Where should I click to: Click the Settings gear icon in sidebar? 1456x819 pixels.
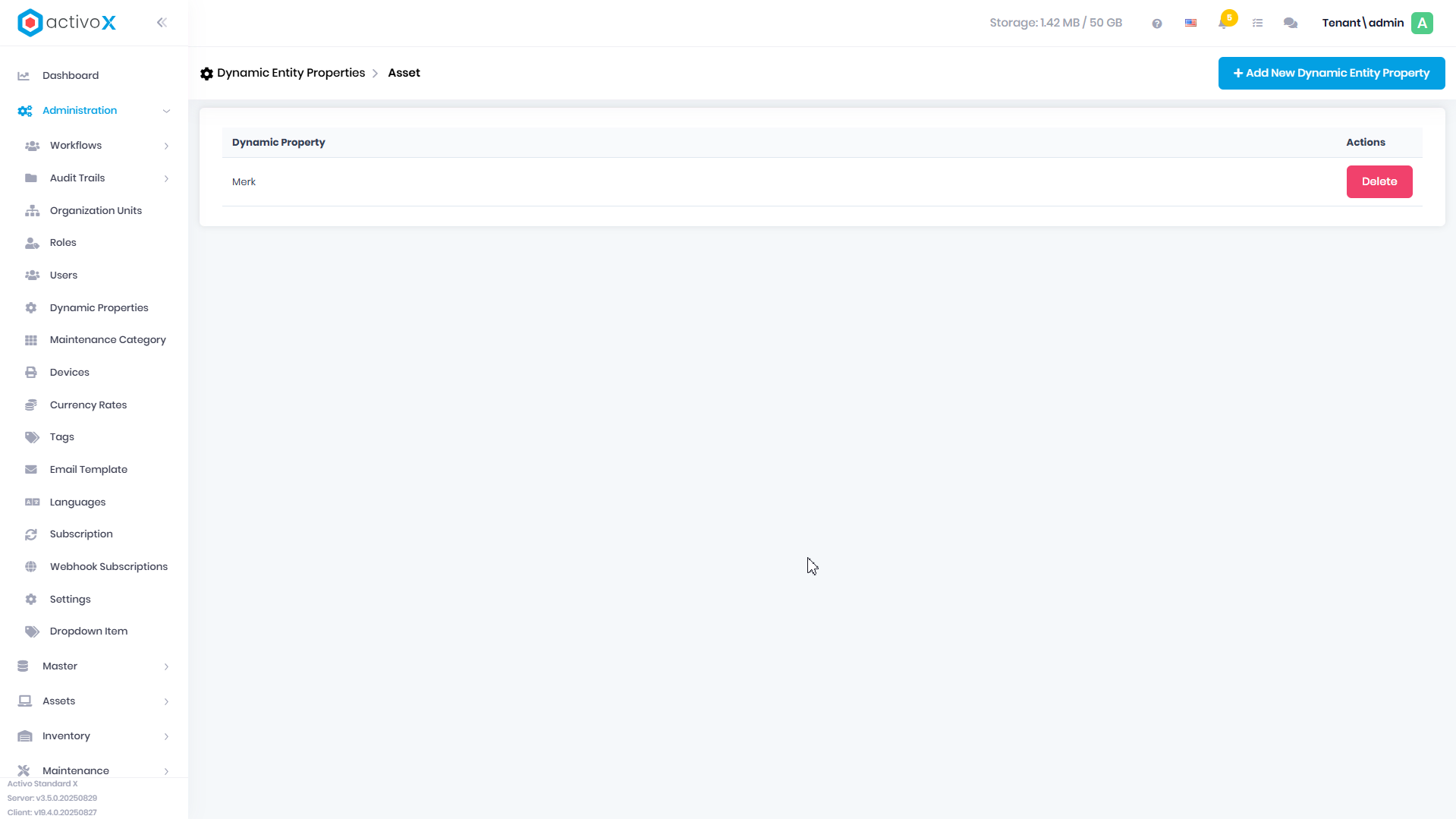(31, 600)
